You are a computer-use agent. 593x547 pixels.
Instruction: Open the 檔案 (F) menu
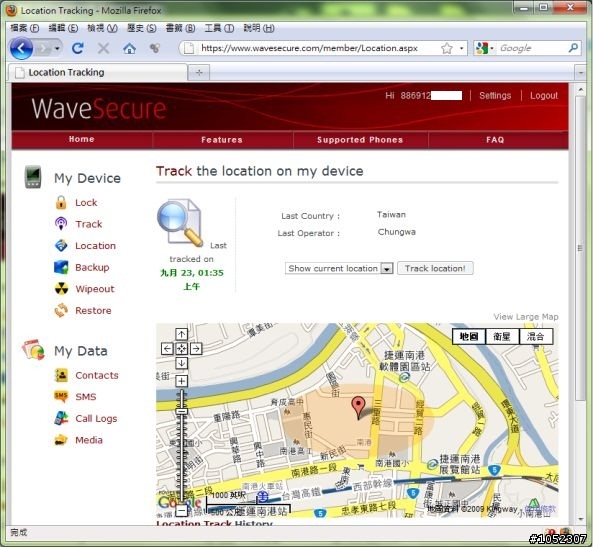pos(25,28)
